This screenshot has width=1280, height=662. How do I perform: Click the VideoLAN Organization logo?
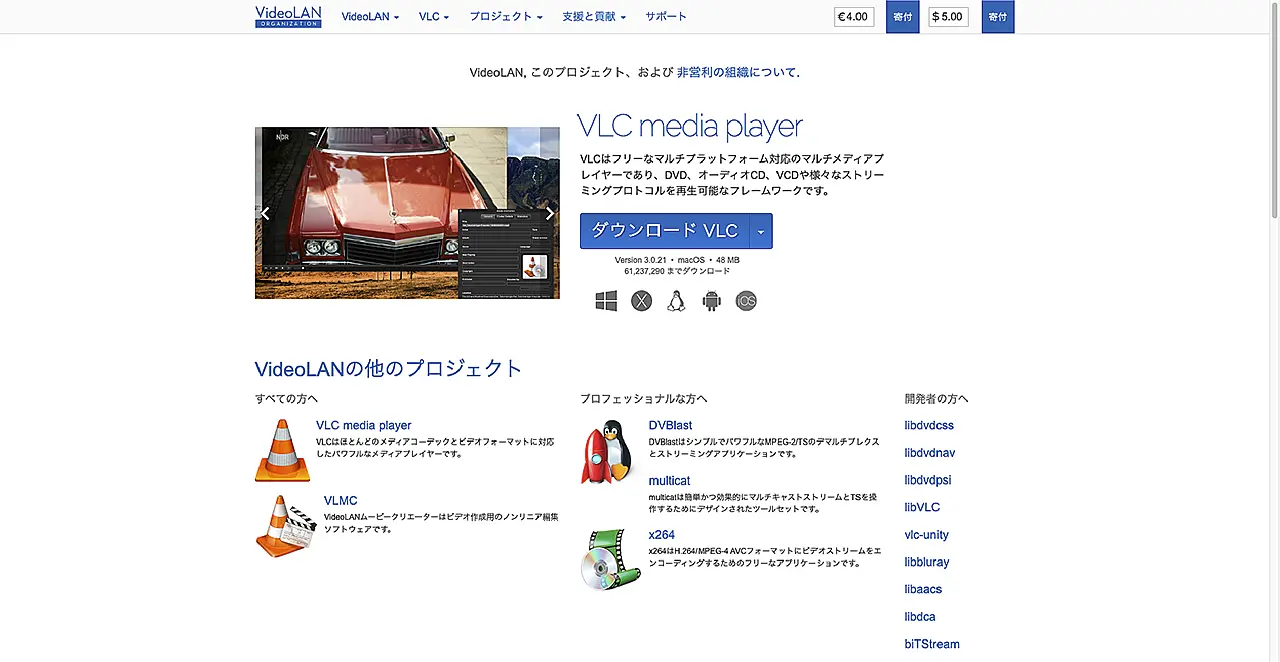[x=288, y=16]
